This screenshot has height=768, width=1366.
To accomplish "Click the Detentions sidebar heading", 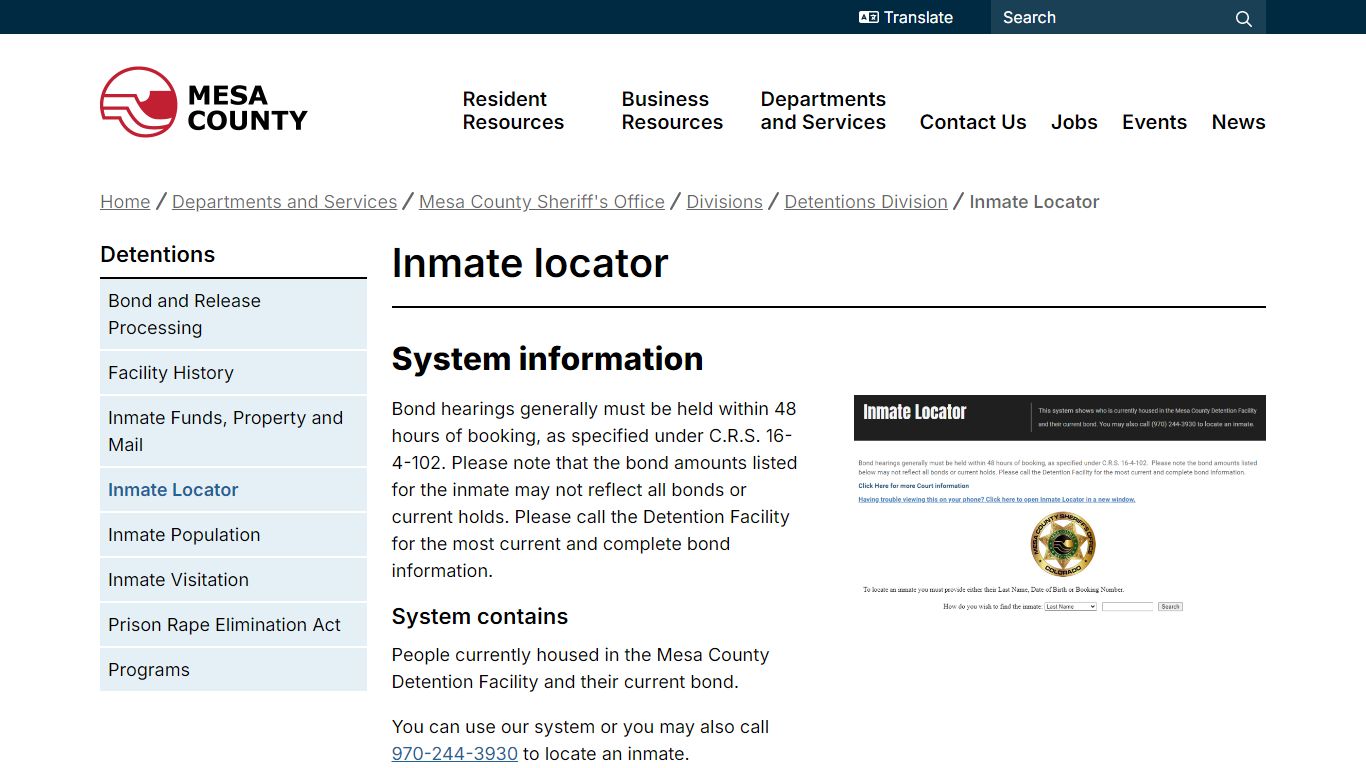I will point(157,254).
